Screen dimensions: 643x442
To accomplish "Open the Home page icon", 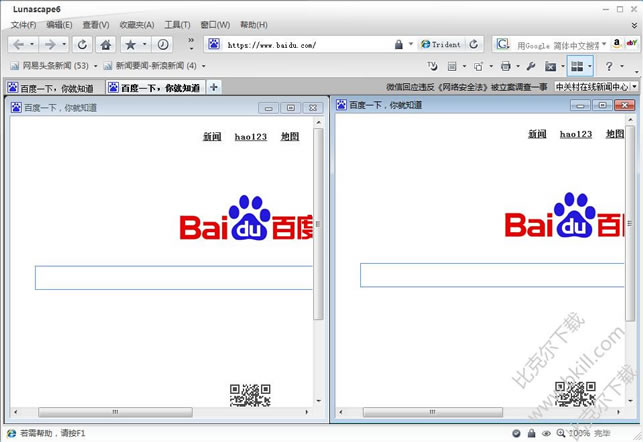I will [106, 44].
